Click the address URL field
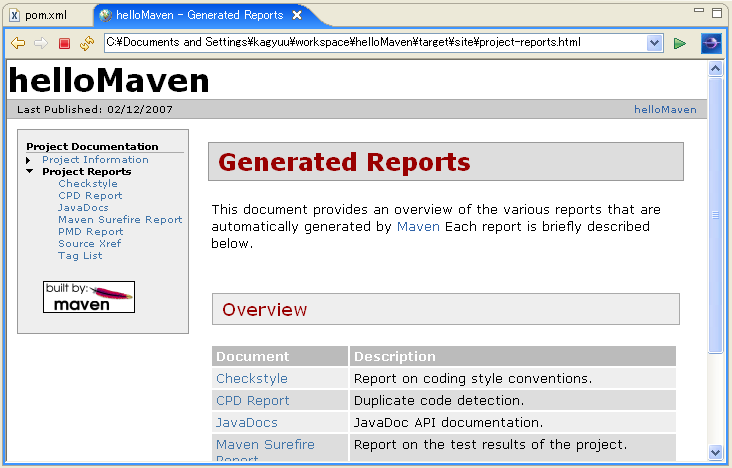This screenshot has height=468, width=732. [x=376, y=43]
